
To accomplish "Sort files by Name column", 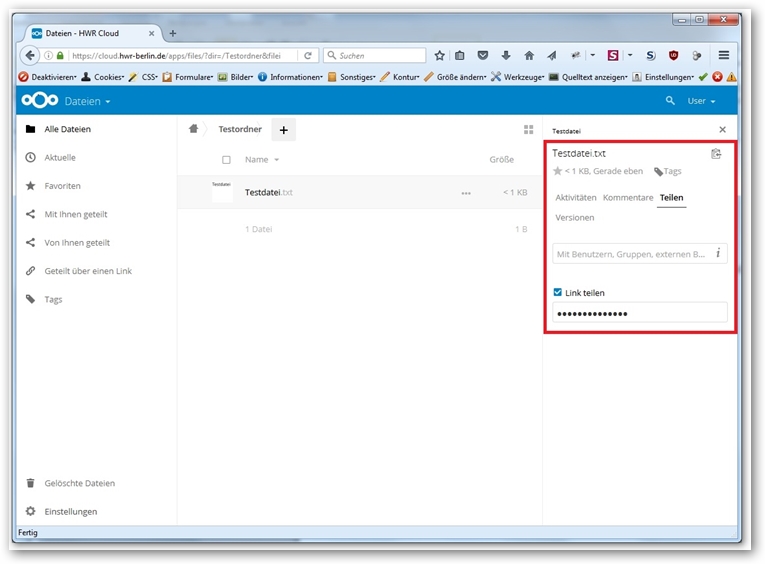I will (x=262, y=160).
